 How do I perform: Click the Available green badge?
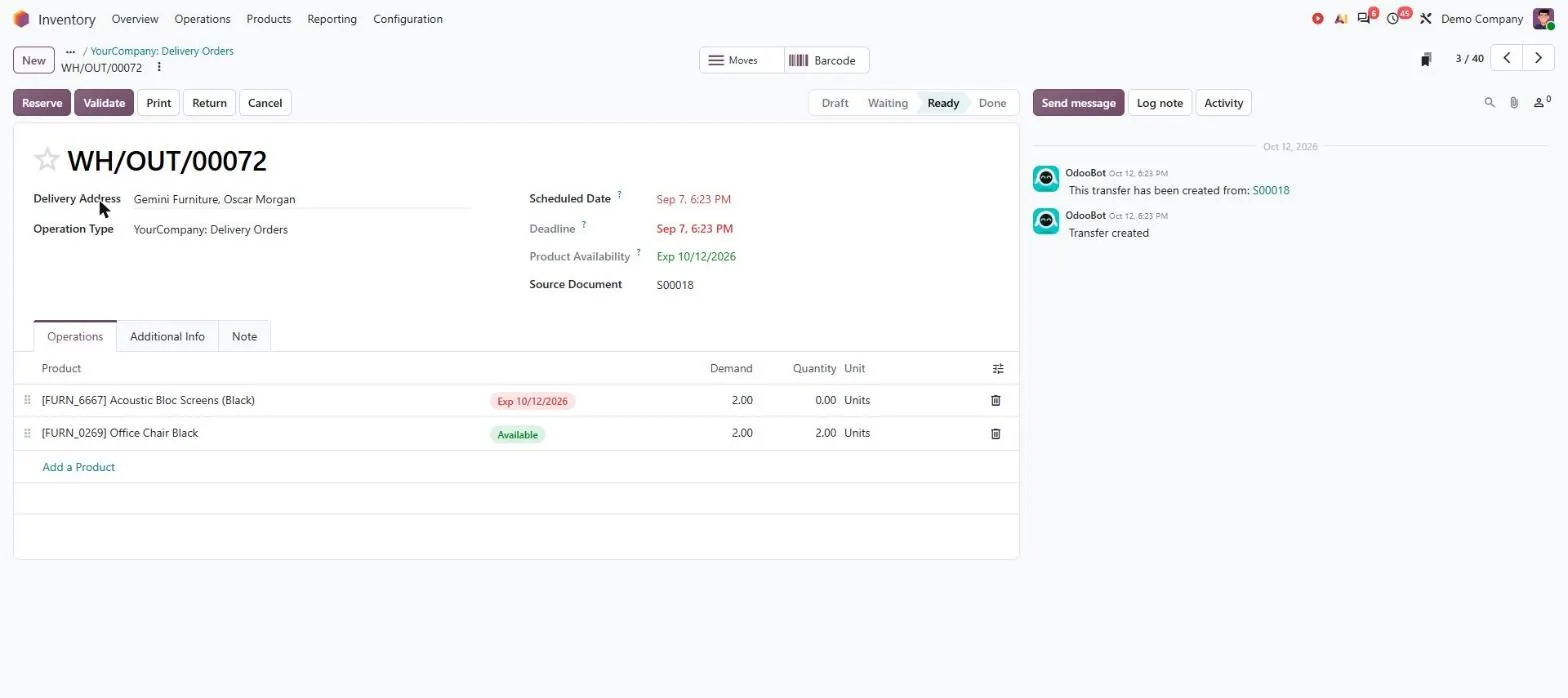tap(517, 435)
